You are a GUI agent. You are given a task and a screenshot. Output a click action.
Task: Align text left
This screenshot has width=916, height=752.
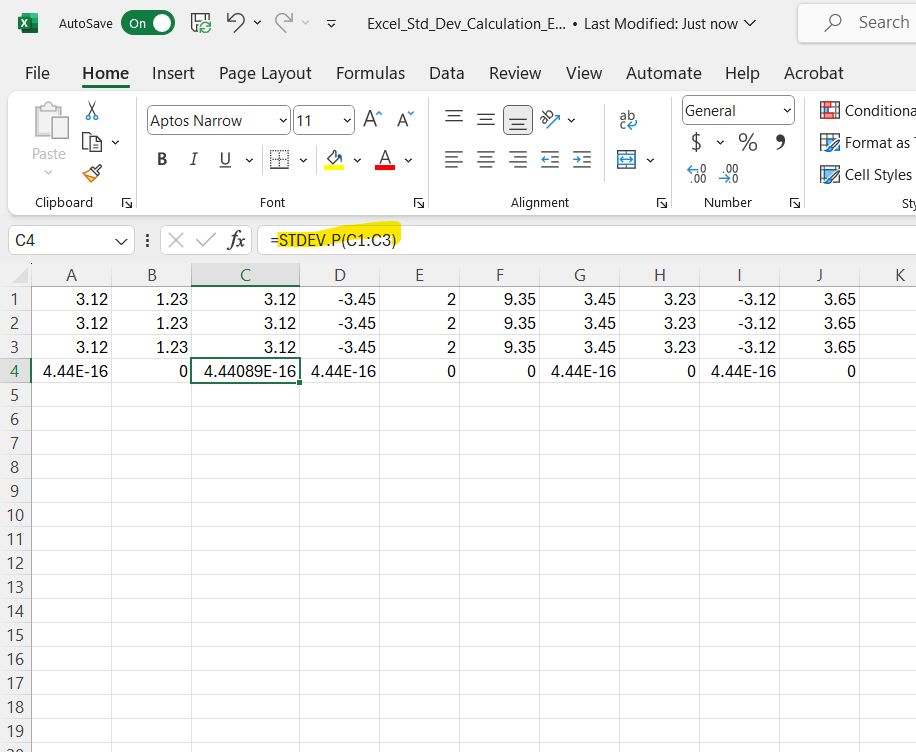pos(454,159)
